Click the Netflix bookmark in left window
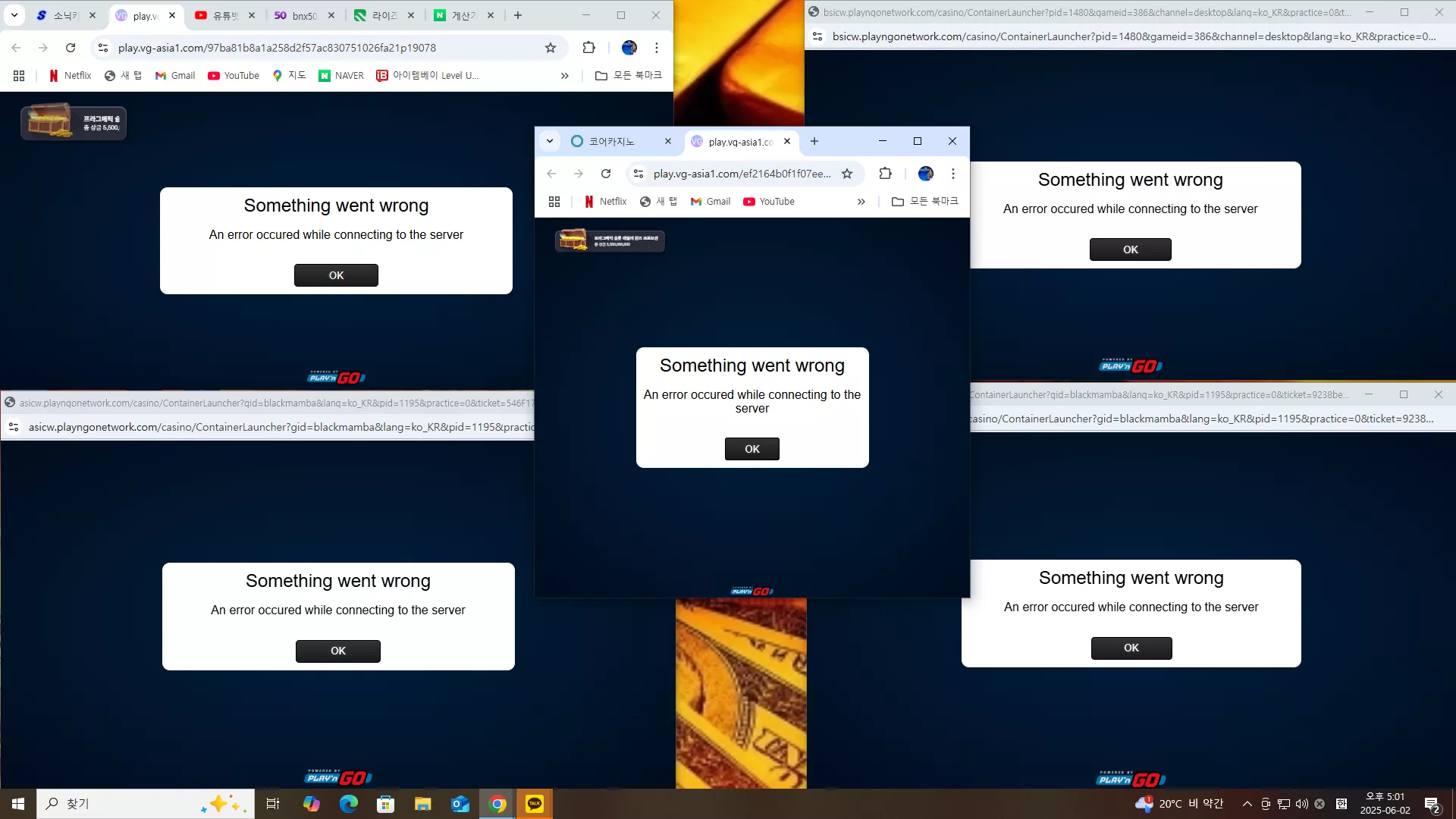This screenshot has width=1456, height=819. click(x=70, y=76)
